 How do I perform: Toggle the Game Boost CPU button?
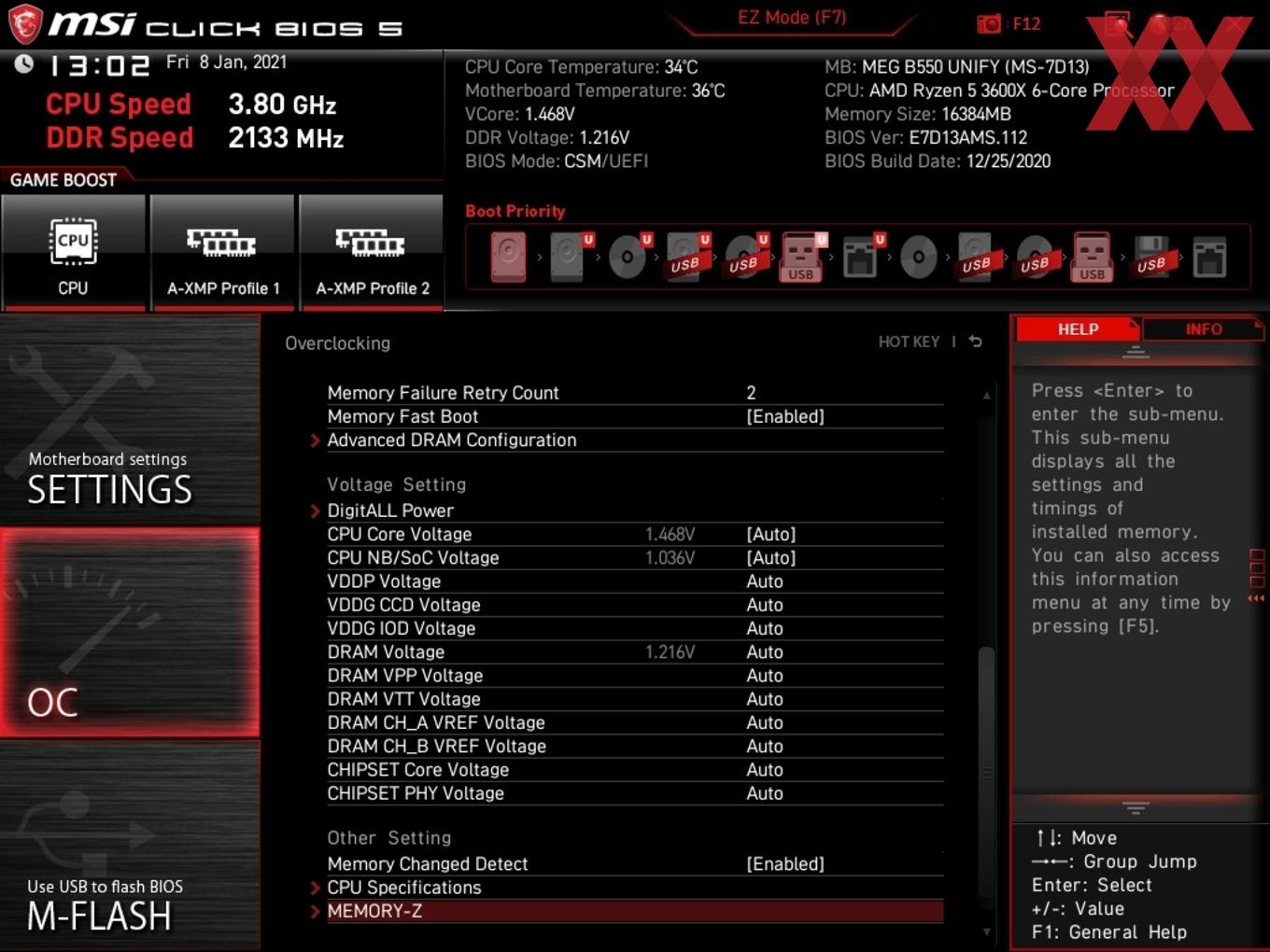point(73,251)
